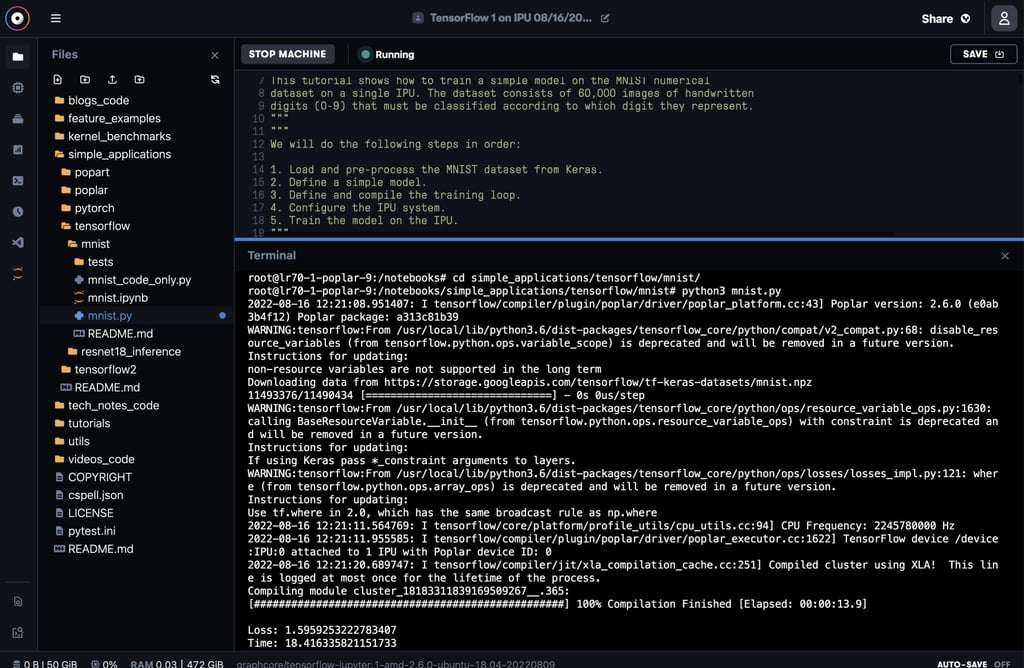1024x668 pixels.
Task: Expand the pytorch folder
Action: click(88, 208)
